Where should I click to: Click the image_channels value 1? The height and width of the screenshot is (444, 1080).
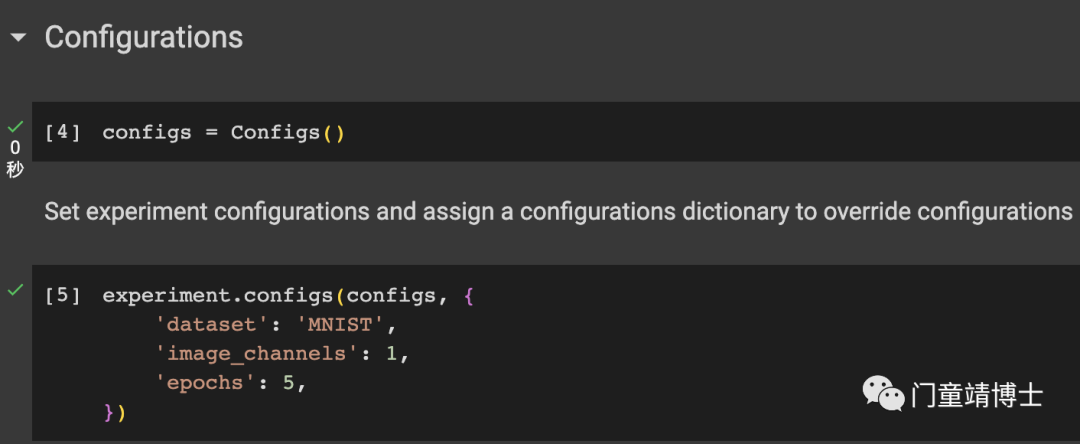tap(392, 353)
